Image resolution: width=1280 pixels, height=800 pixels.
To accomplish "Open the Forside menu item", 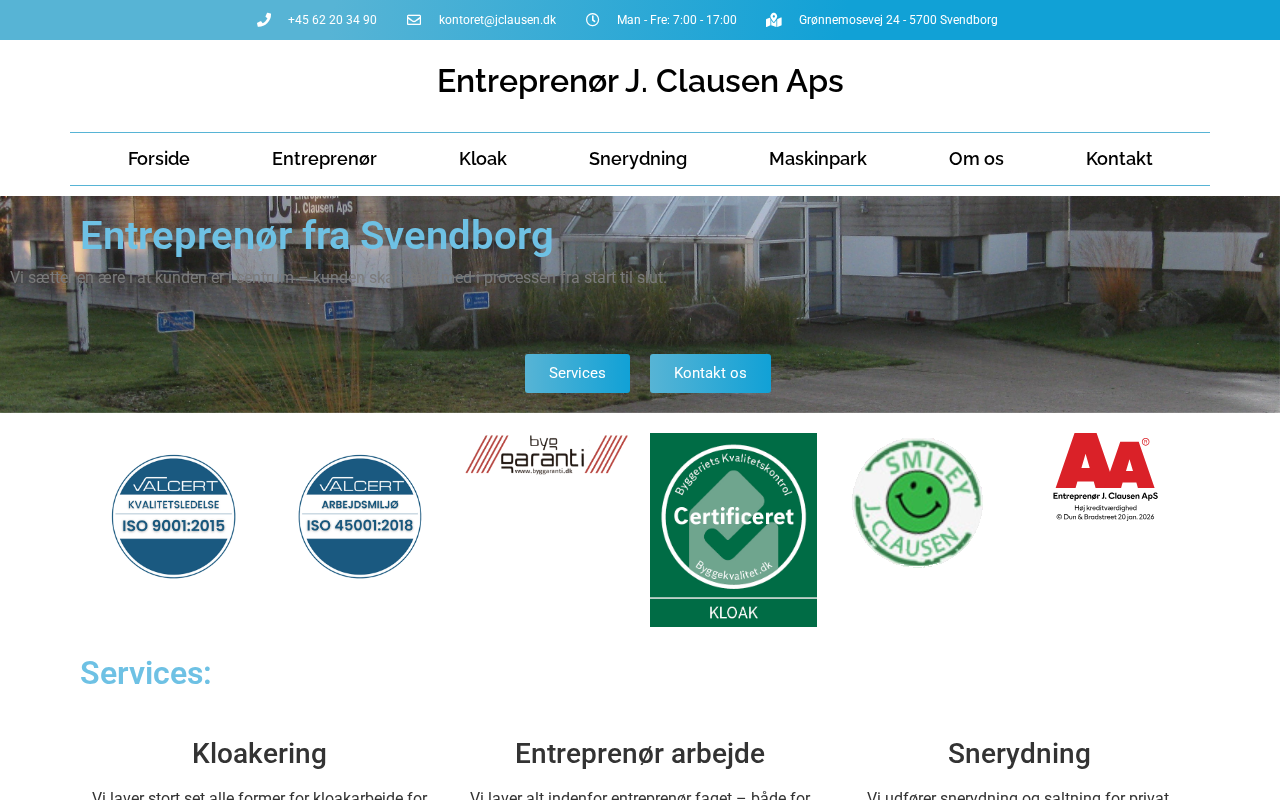I will click(159, 159).
